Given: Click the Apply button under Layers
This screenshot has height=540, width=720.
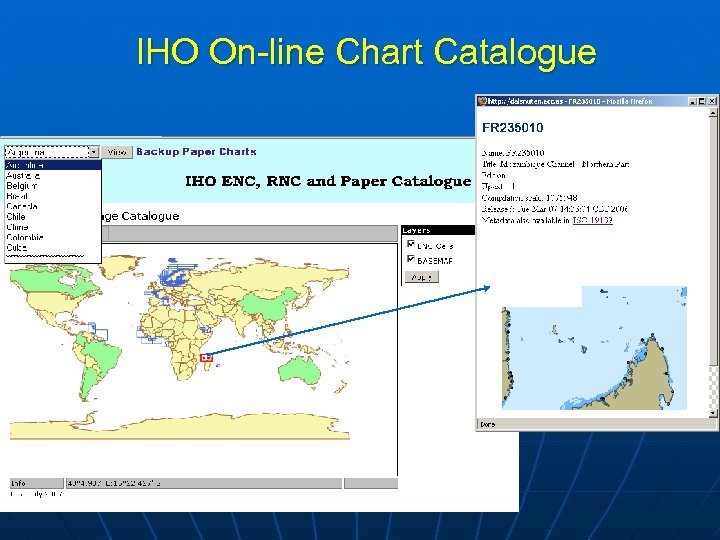Looking at the screenshot, I should (422, 277).
